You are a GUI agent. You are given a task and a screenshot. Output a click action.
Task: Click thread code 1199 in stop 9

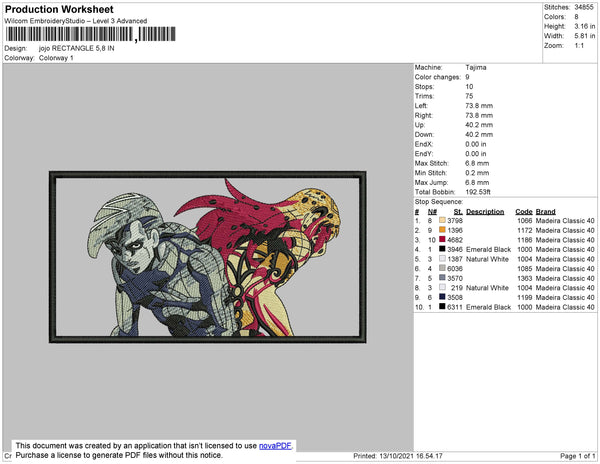pyautogui.click(x=525, y=297)
